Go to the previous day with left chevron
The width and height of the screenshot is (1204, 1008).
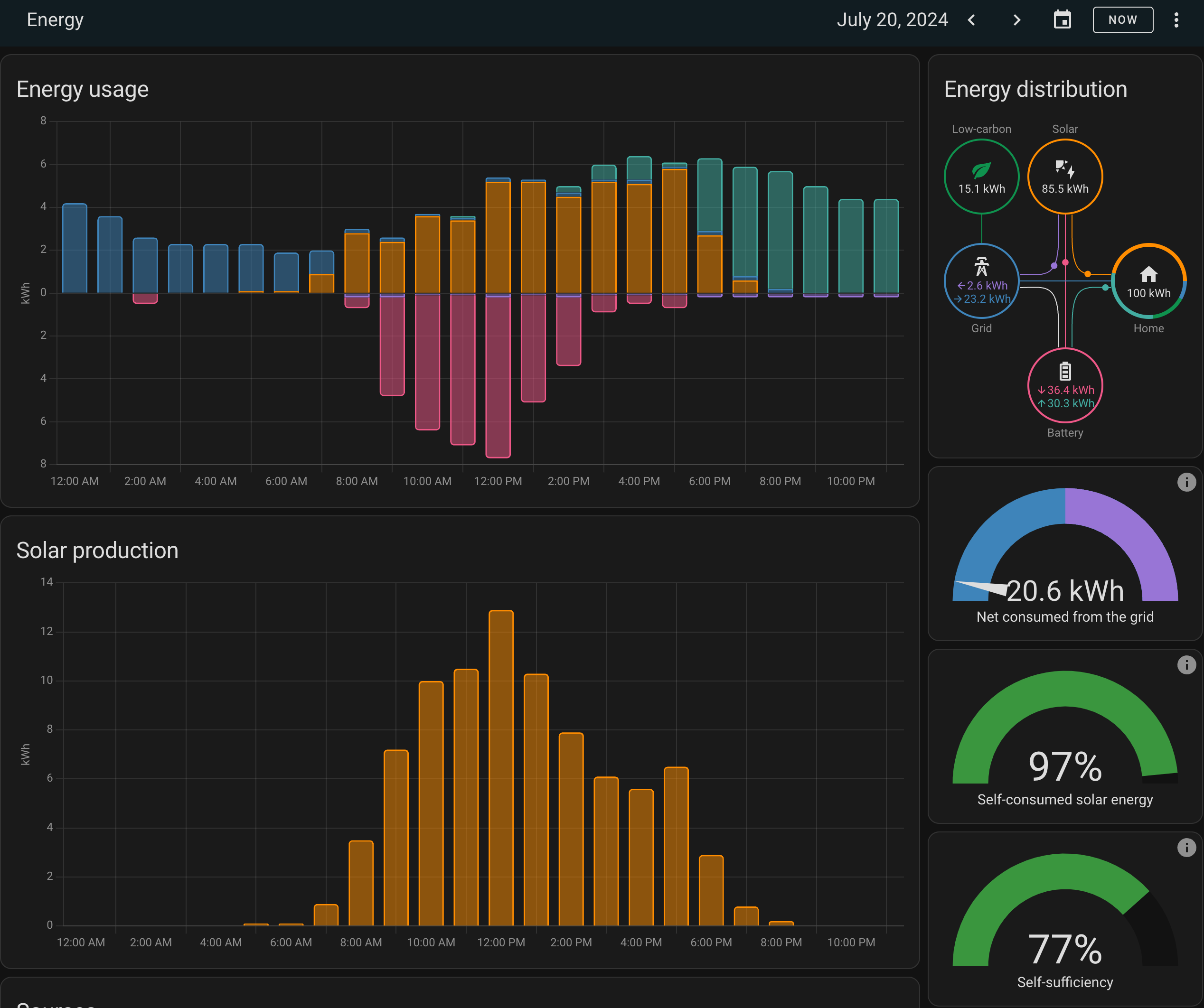click(971, 20)
